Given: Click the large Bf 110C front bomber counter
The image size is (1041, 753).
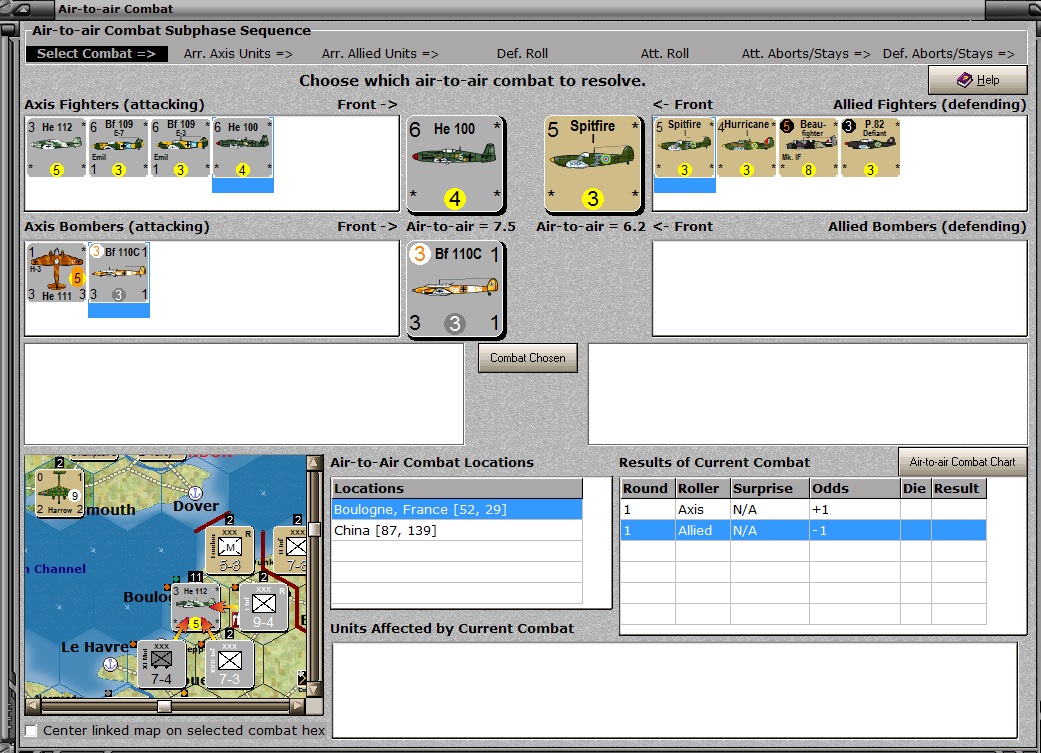Looking at the screenshot, I should (x=455, y=290).
